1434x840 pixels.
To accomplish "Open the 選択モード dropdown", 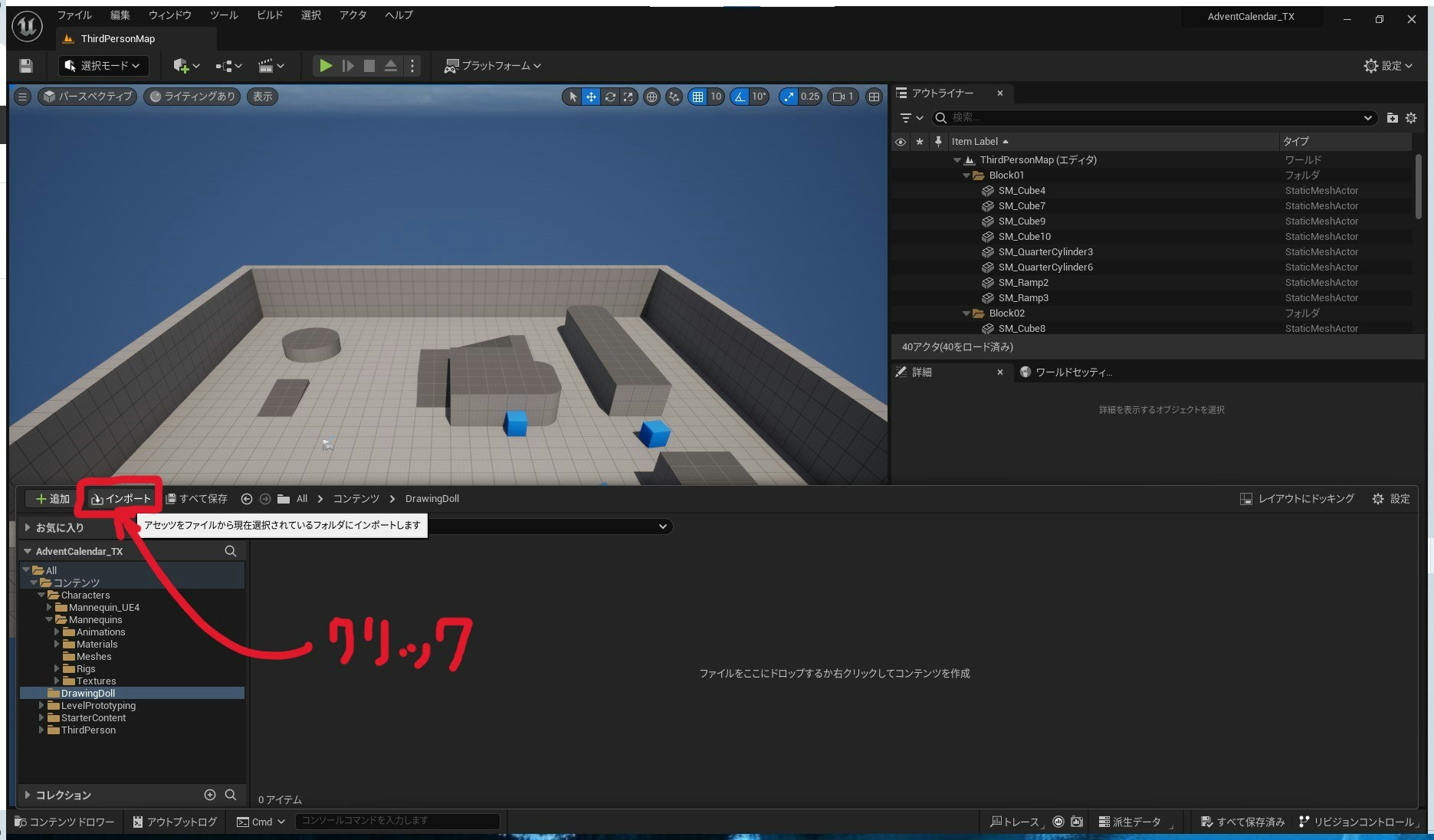I will point(103,66).
